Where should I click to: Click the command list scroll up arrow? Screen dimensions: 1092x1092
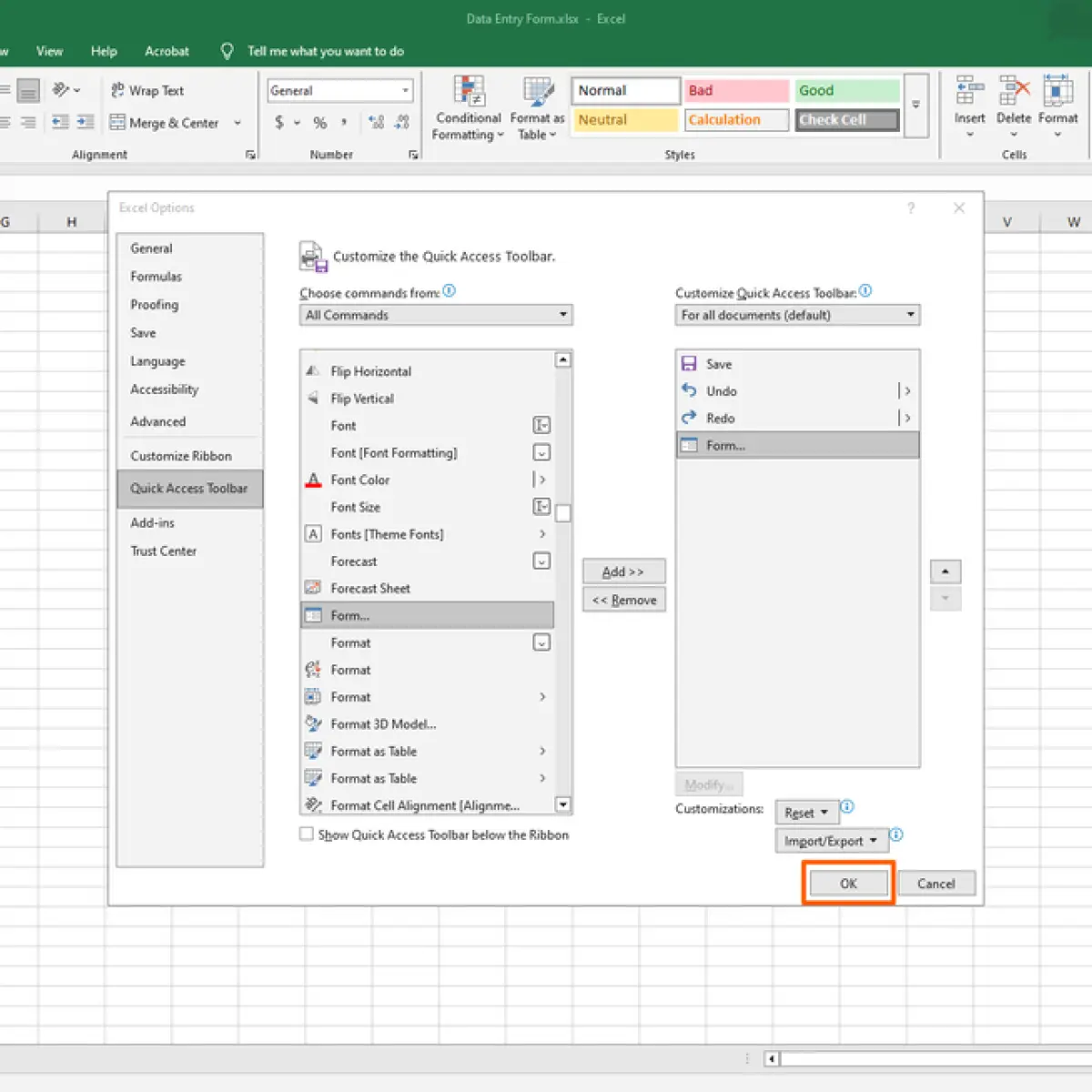[563, 360]
